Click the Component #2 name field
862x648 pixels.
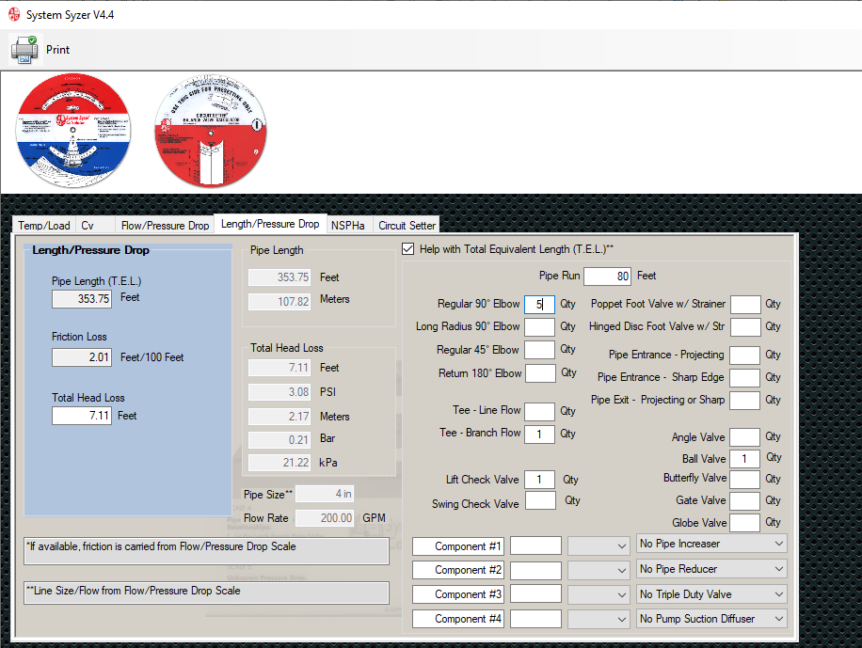[458, 570]
